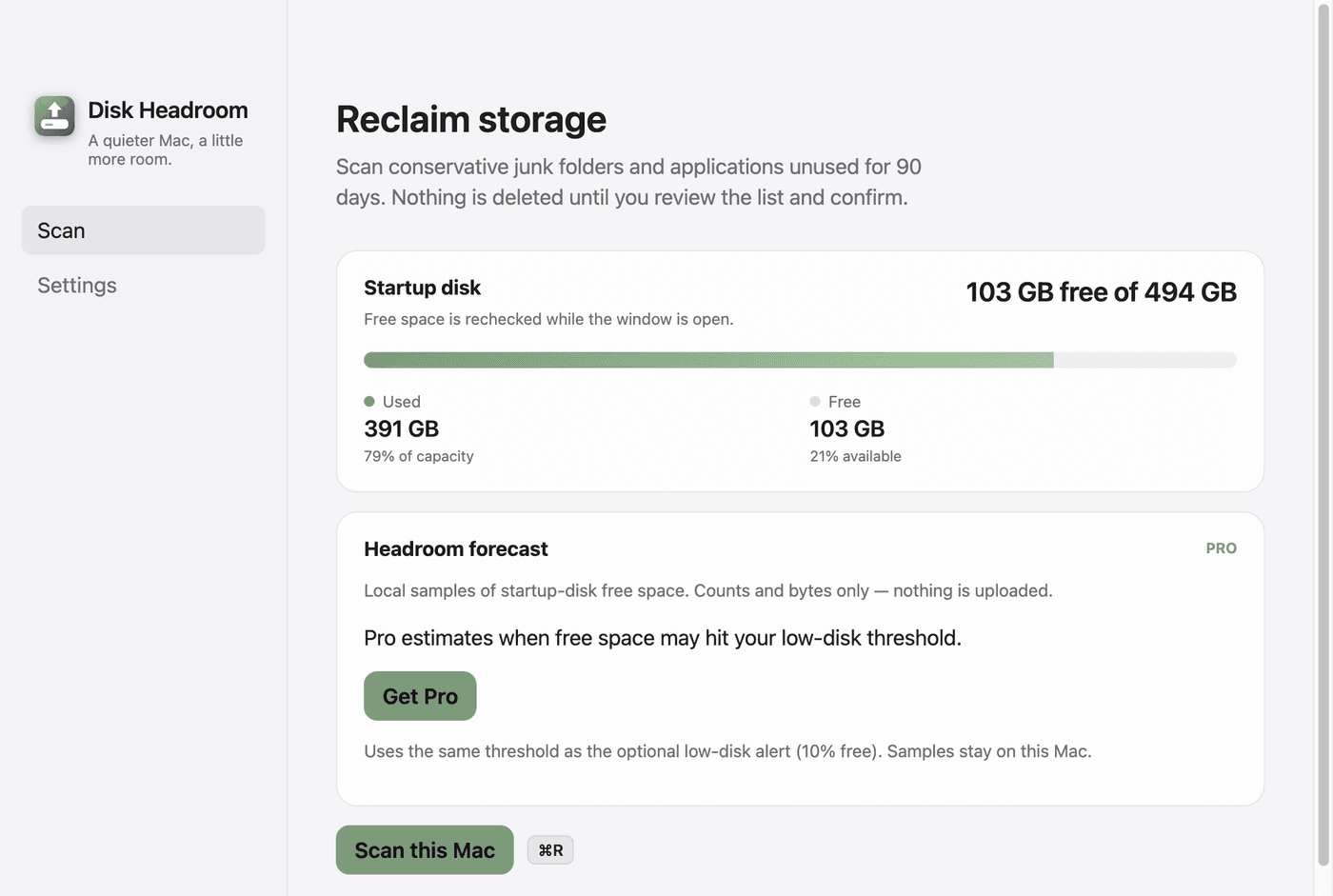Image resolution: width=1333 pixels, height=896 pixels.
Task: Start scanning with Scan this Mac
Action: coord(425,850)
